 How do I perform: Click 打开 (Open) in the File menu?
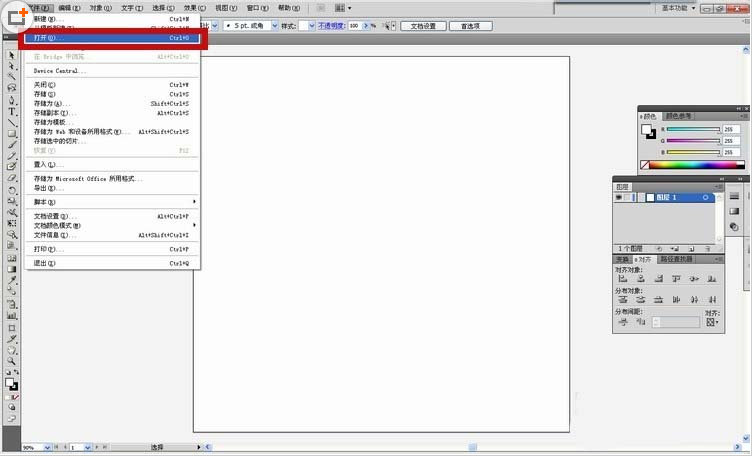(110, 37)
